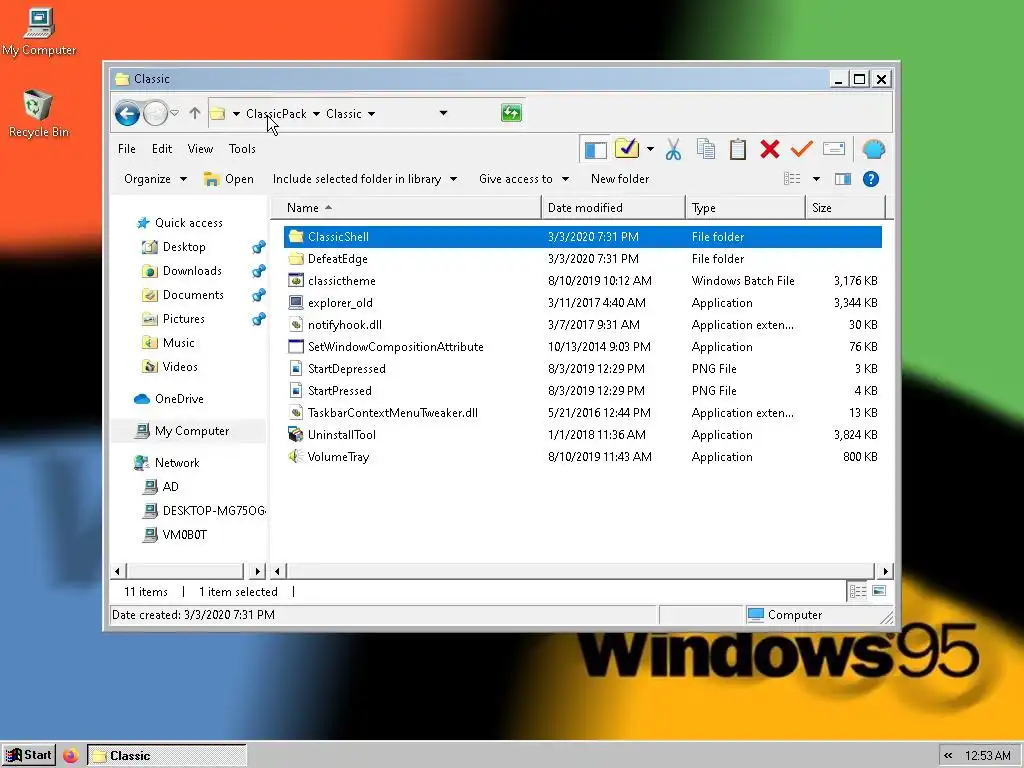Toggle the preview pane icon
This screenshot has width=1024, height=768.
(843, 179)
